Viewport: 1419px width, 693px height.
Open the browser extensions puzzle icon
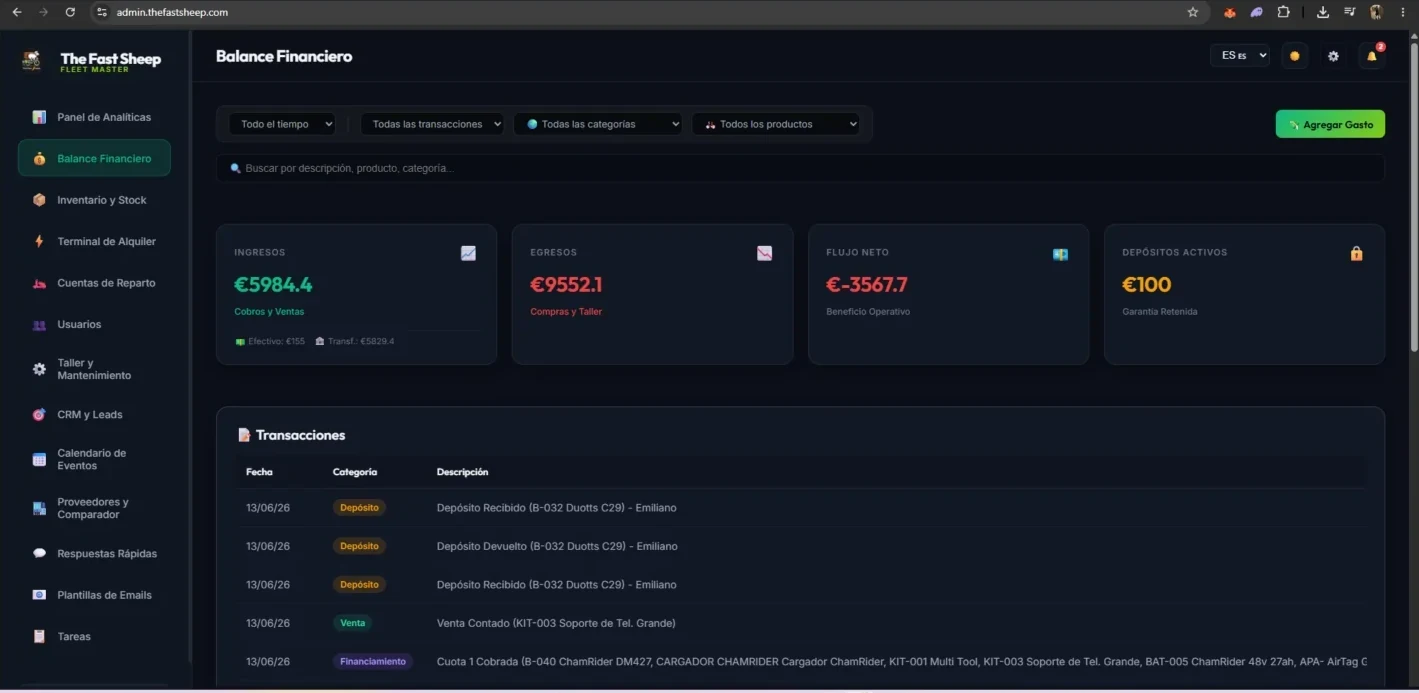point(1284,12)
